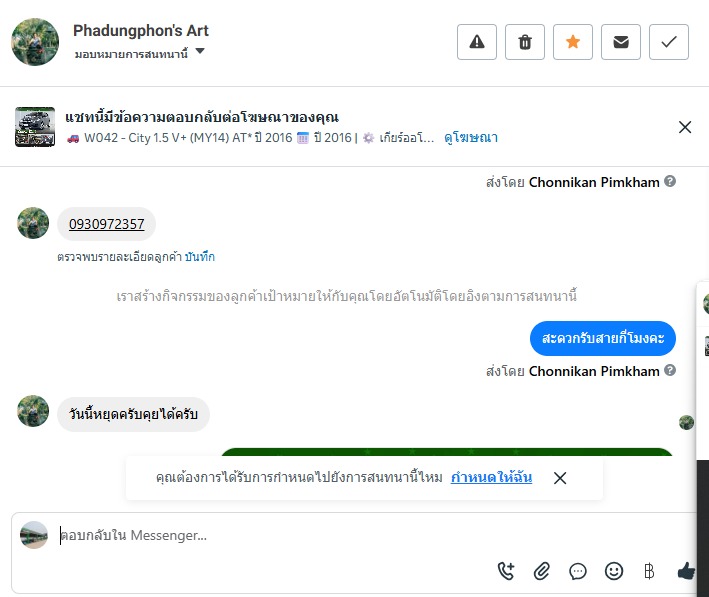This screenshot has height=597, width=709.
Task: Mark conversation as spam with warning icon
Action: pyautogui.click(x=477, y=42)
